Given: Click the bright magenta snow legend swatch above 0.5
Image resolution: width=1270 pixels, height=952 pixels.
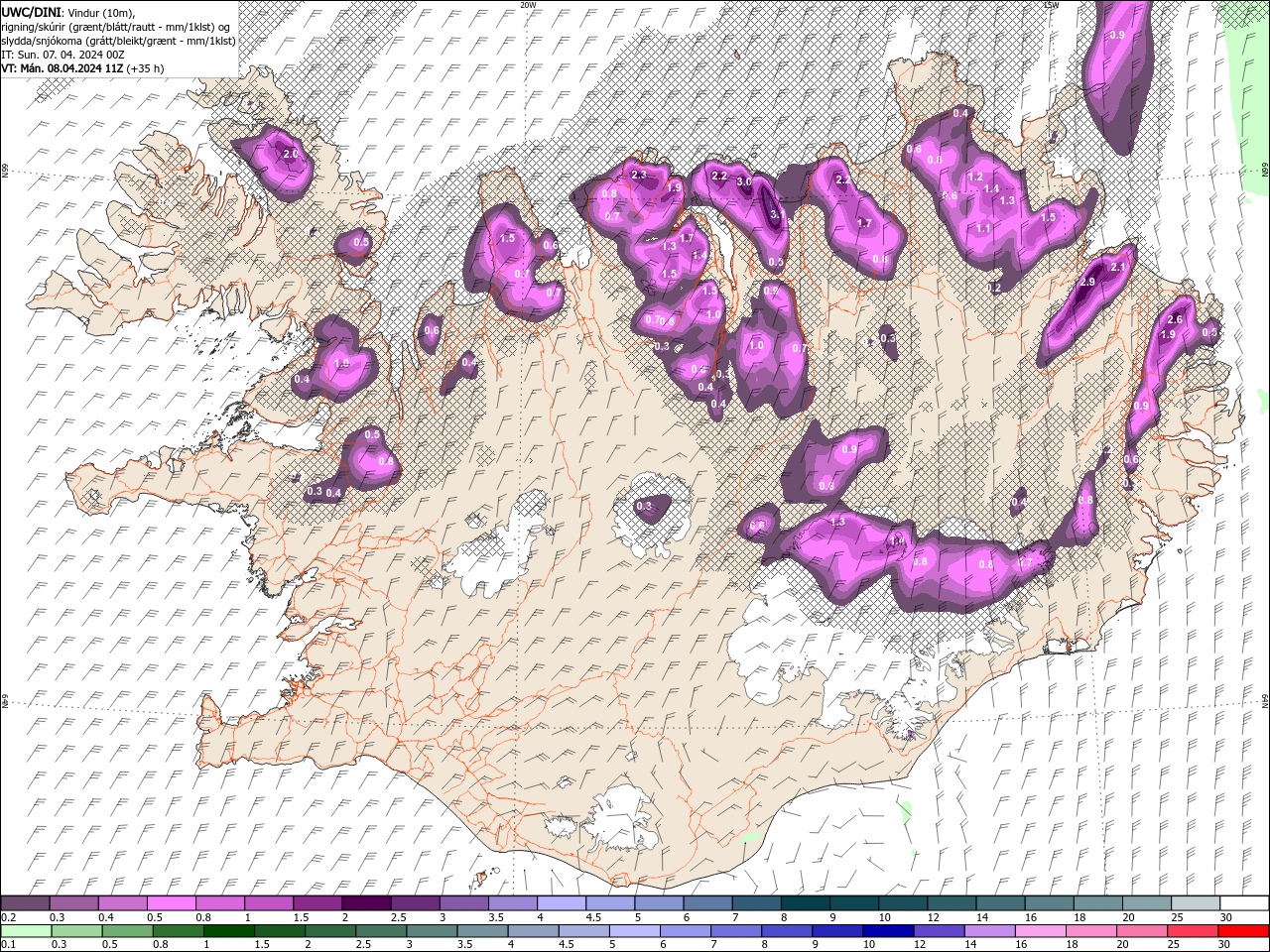Looking at the screenshot, I should click(x=171, y=903).
